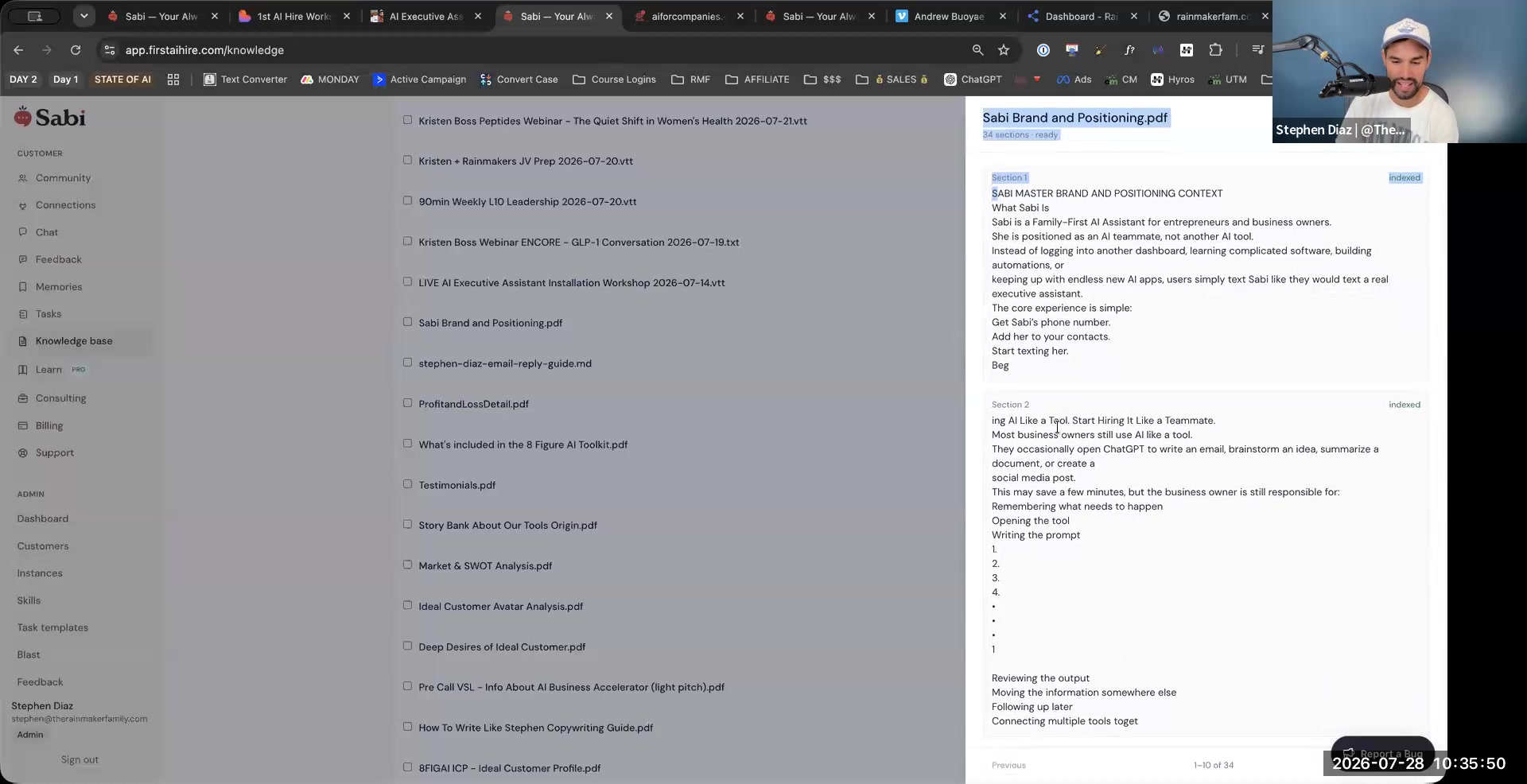Open browser zoom magnifier icon
This screenshot has width=1527, height=784.
[977, 50]
